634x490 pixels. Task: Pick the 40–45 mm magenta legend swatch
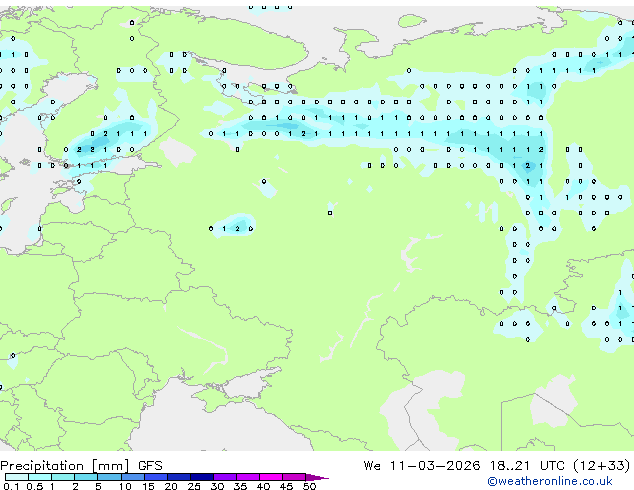(x=271, y=477)
